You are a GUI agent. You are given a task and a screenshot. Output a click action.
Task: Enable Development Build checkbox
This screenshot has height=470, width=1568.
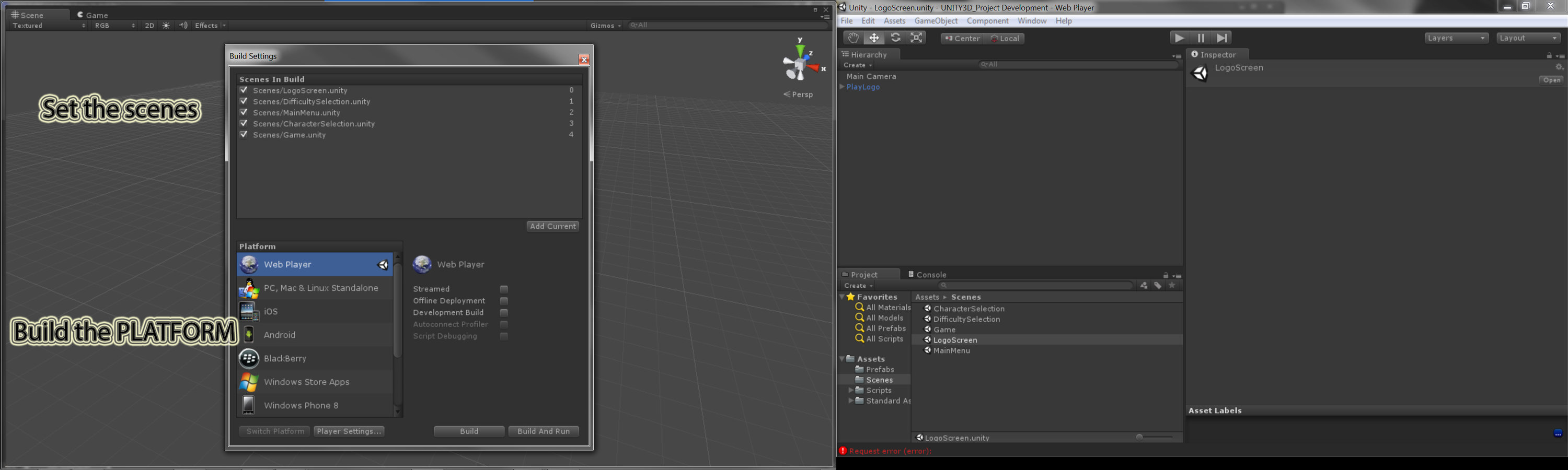(x=504, y=312)
